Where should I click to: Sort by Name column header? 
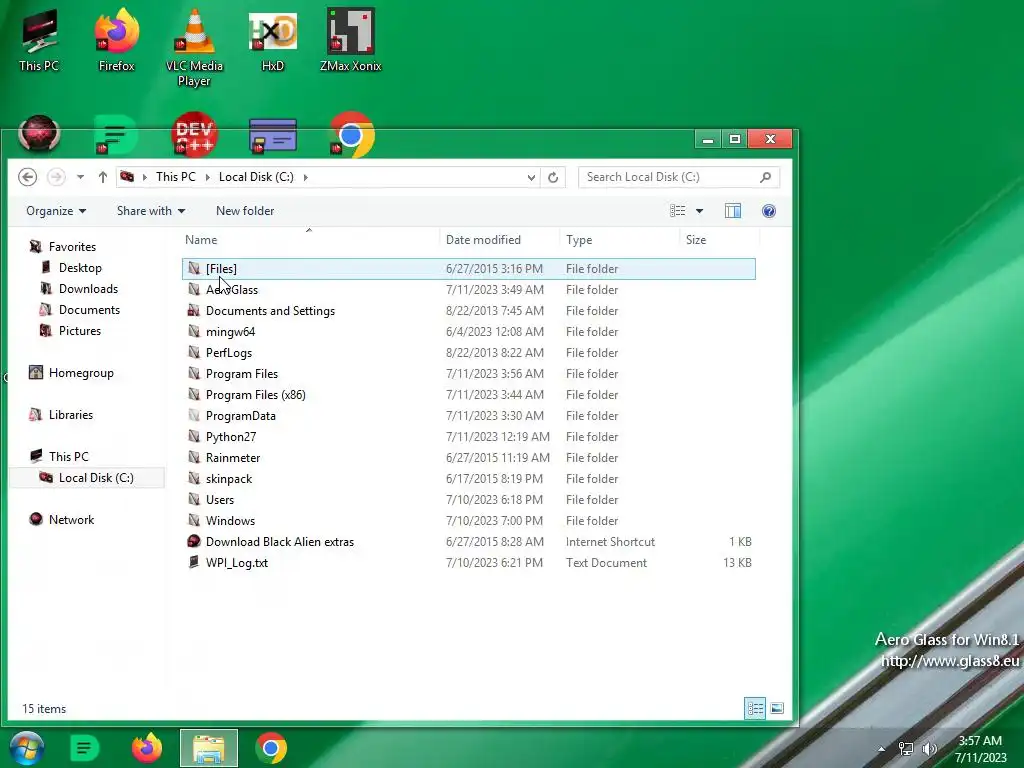[309, 240]
